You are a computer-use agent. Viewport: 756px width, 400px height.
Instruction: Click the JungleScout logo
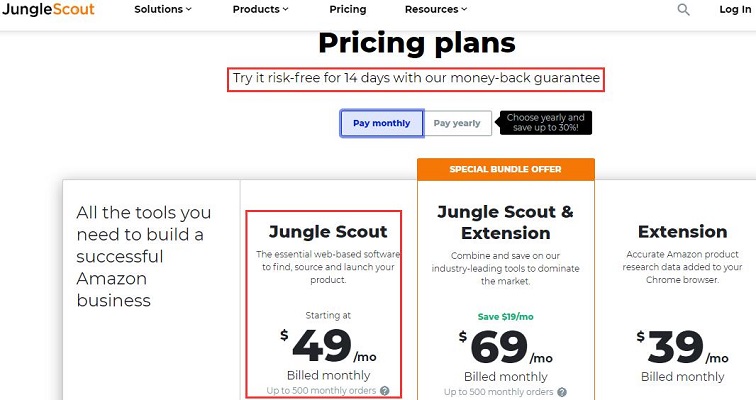click(x=48, y=10)
